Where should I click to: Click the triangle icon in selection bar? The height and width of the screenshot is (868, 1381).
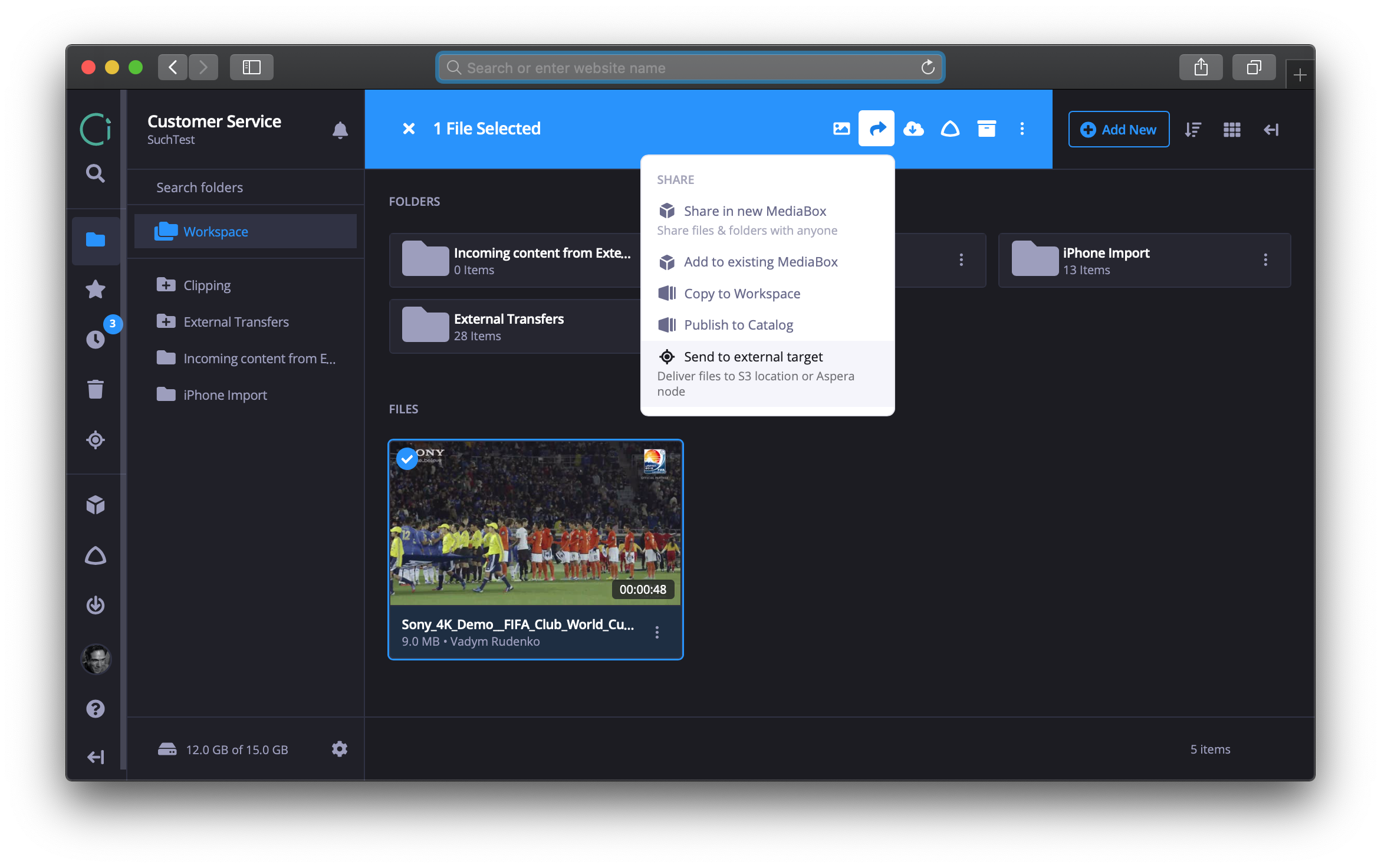click(950, 129)
